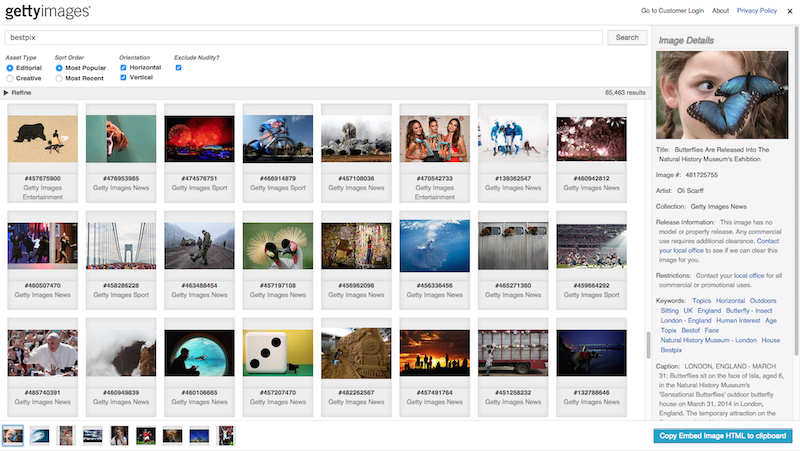Select the Creative asset type radio

tap(10, 78)
